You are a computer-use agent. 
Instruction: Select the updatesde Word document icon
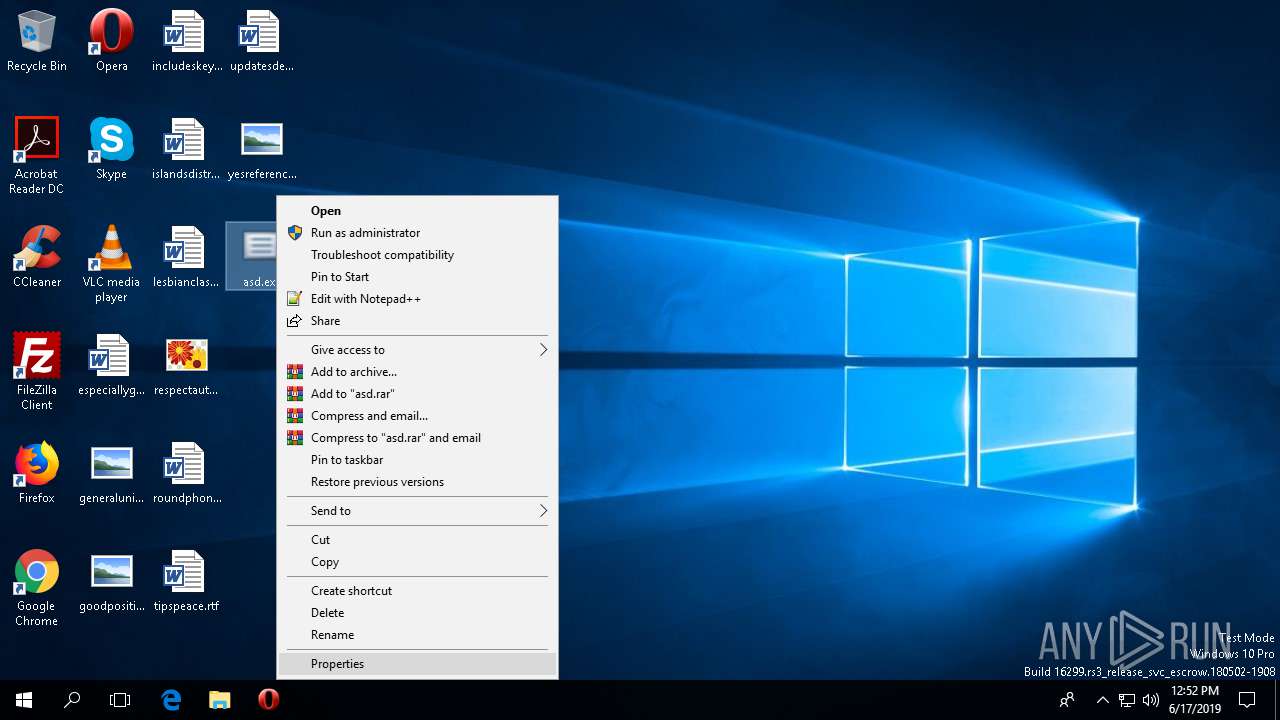click(261, 42)
